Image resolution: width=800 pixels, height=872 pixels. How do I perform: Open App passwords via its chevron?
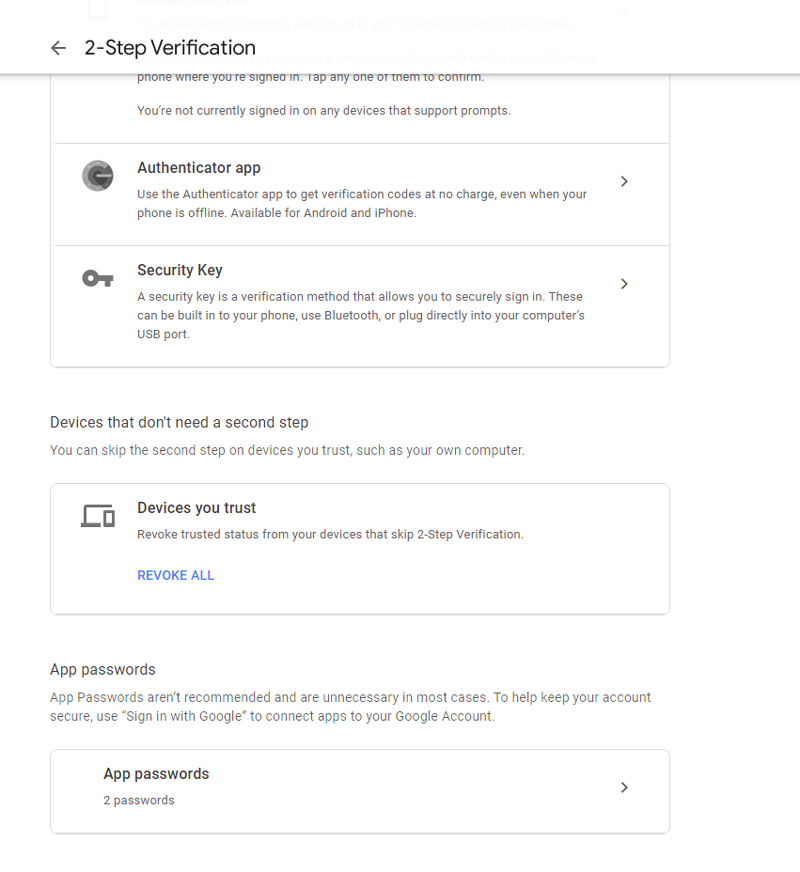[x=624, y=787]
